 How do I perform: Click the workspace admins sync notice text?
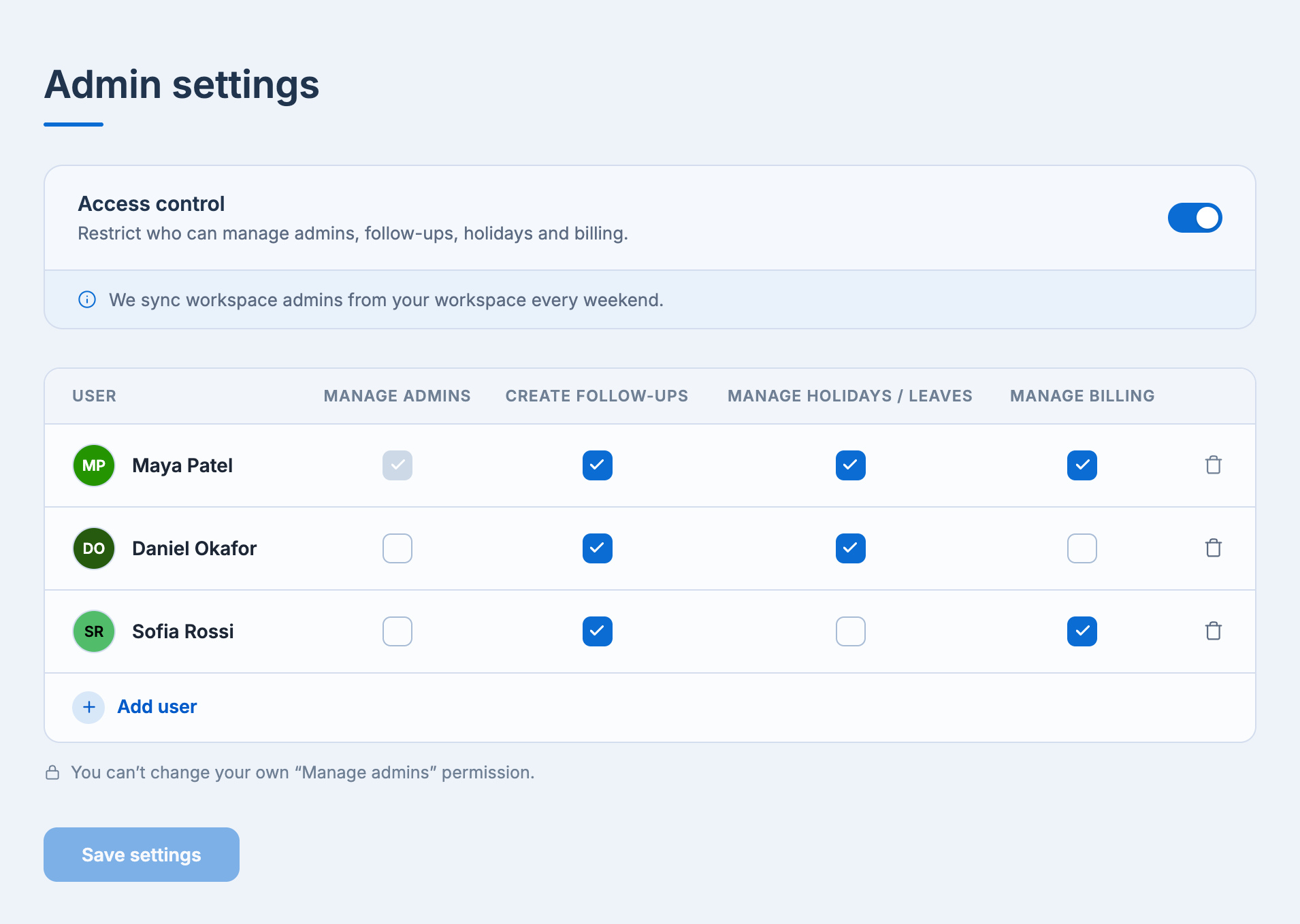pos(386,300)
